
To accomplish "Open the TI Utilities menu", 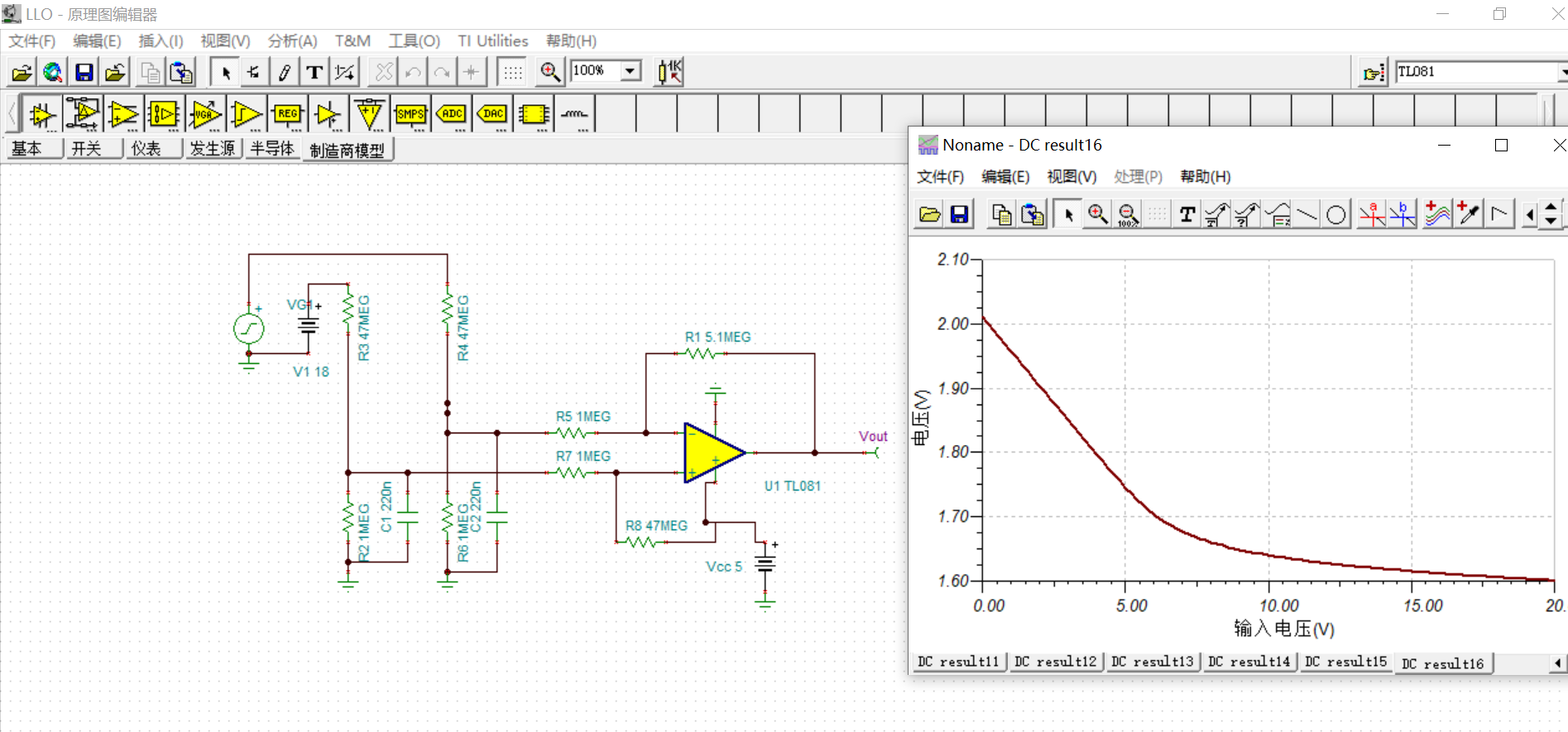I will pyautogui.click(x=493, y=41).
